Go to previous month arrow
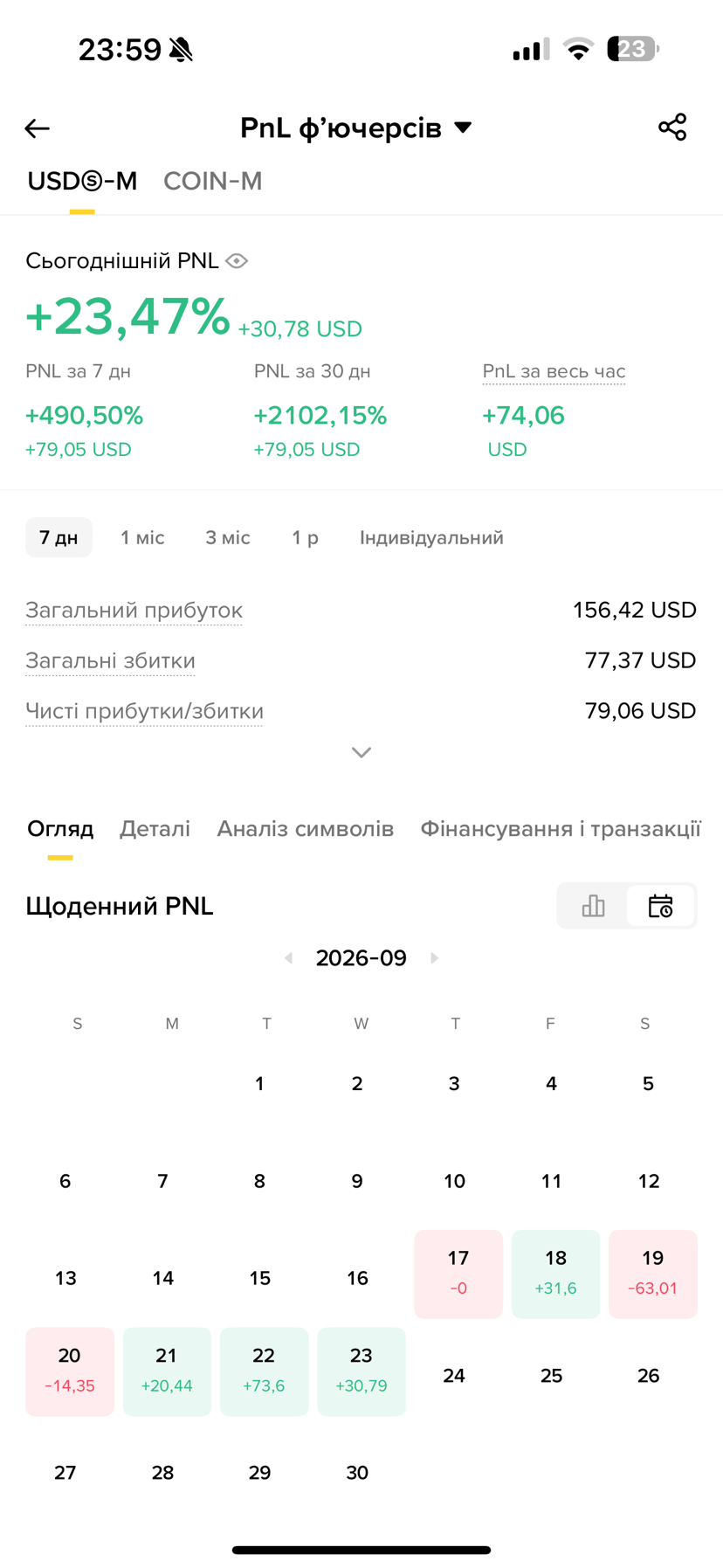 [288, 958]
